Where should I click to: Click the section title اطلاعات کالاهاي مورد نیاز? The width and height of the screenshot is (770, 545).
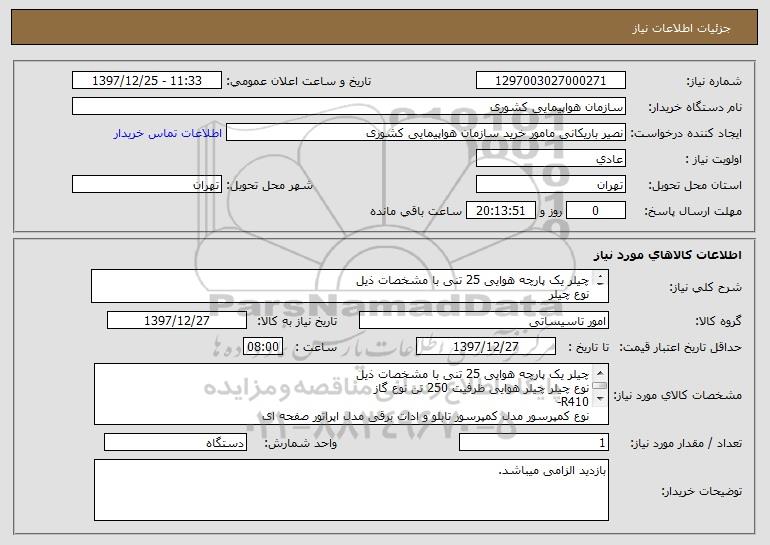[667, 255]
